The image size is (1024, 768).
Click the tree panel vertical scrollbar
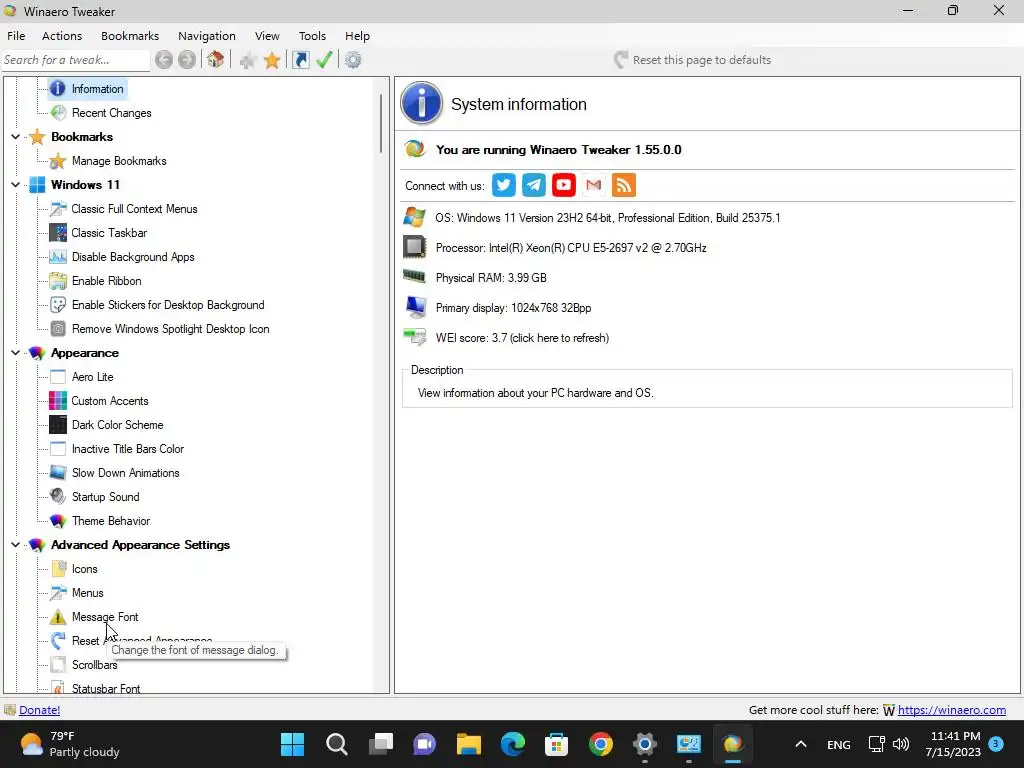pyautogui.click(x=381, y=124)
